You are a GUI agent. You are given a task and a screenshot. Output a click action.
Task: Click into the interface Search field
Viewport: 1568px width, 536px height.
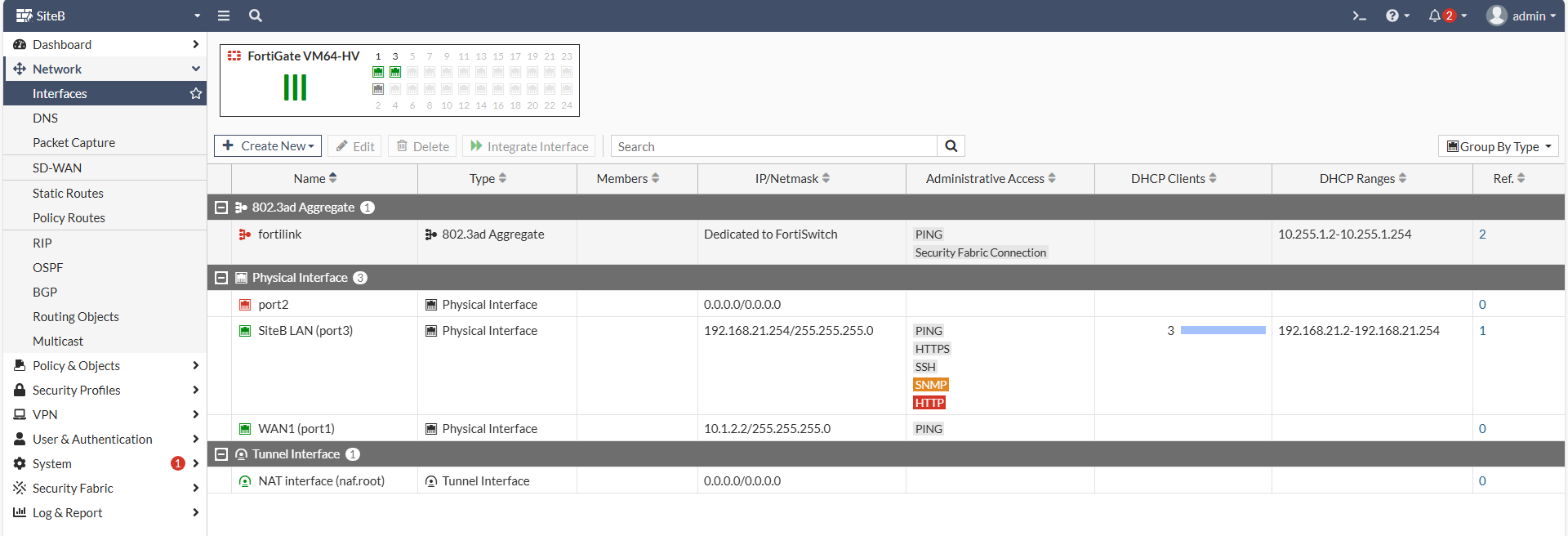(x=774, y=146)
